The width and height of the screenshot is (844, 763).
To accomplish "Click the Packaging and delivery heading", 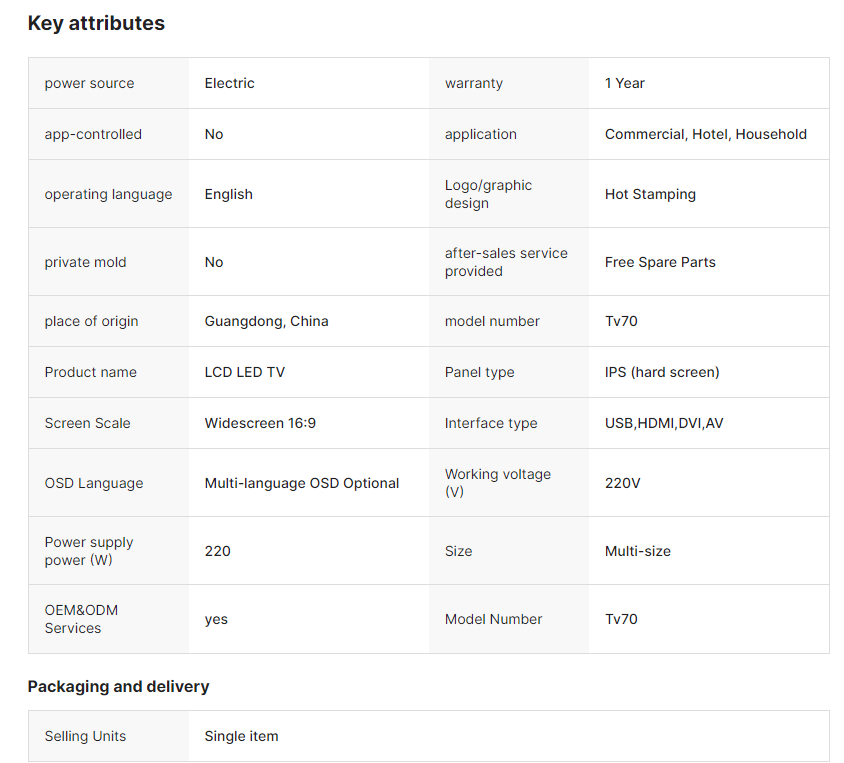I will (118, 686).
